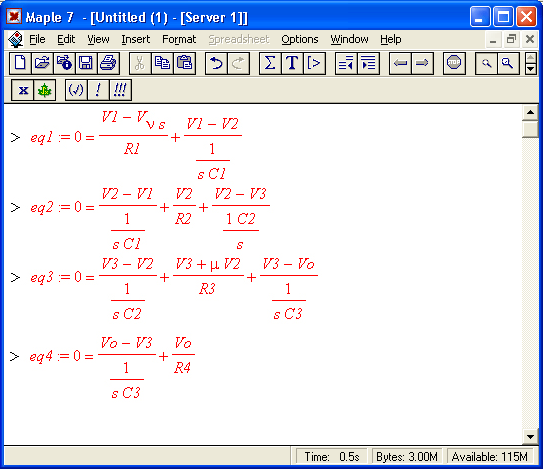Insert new execution group prompt icon
The width and height of the screenshot is (543, 469).
pyautogui.click(x=314, y=63)
